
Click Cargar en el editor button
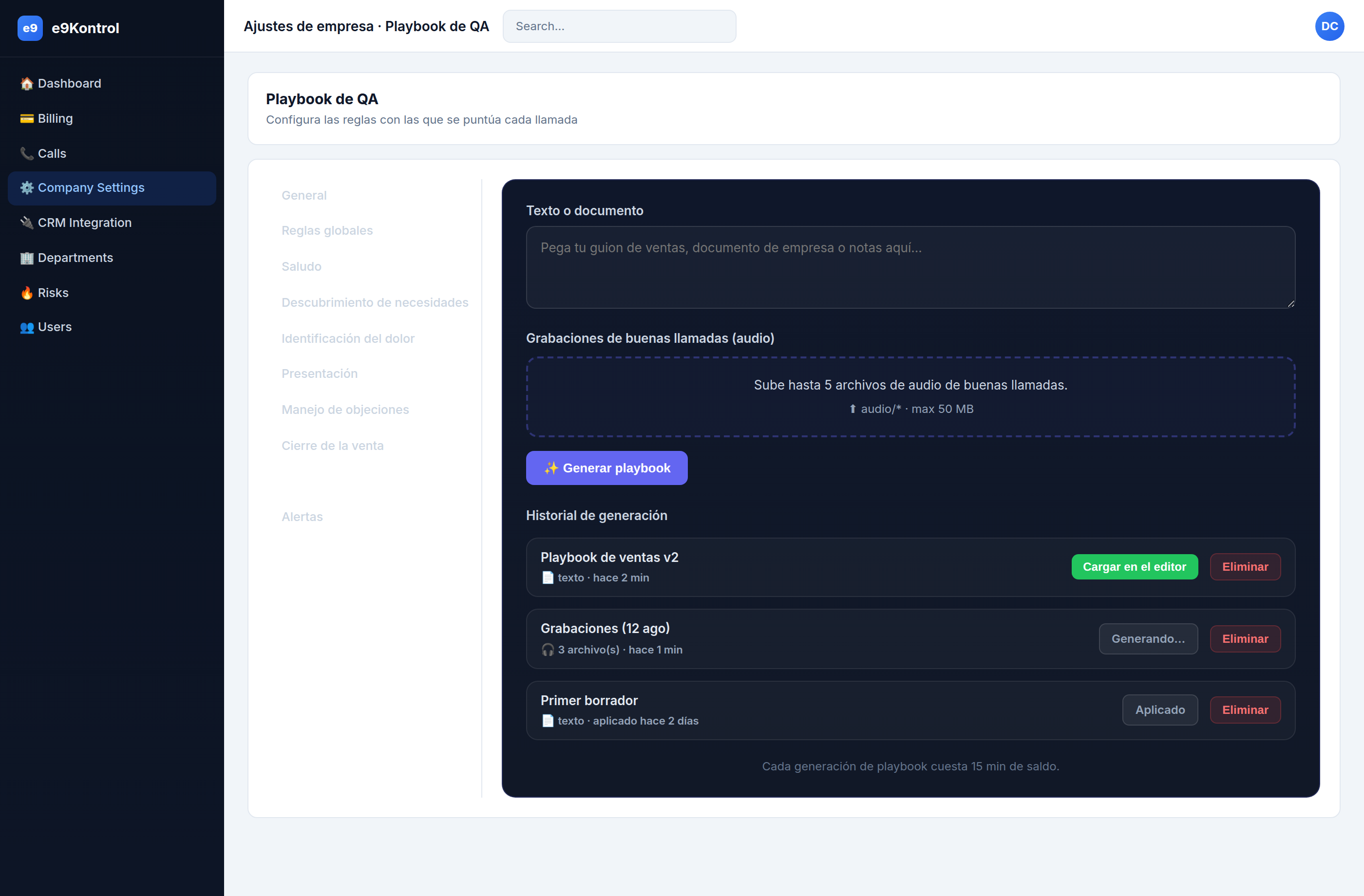click(x=1134, y=567)
